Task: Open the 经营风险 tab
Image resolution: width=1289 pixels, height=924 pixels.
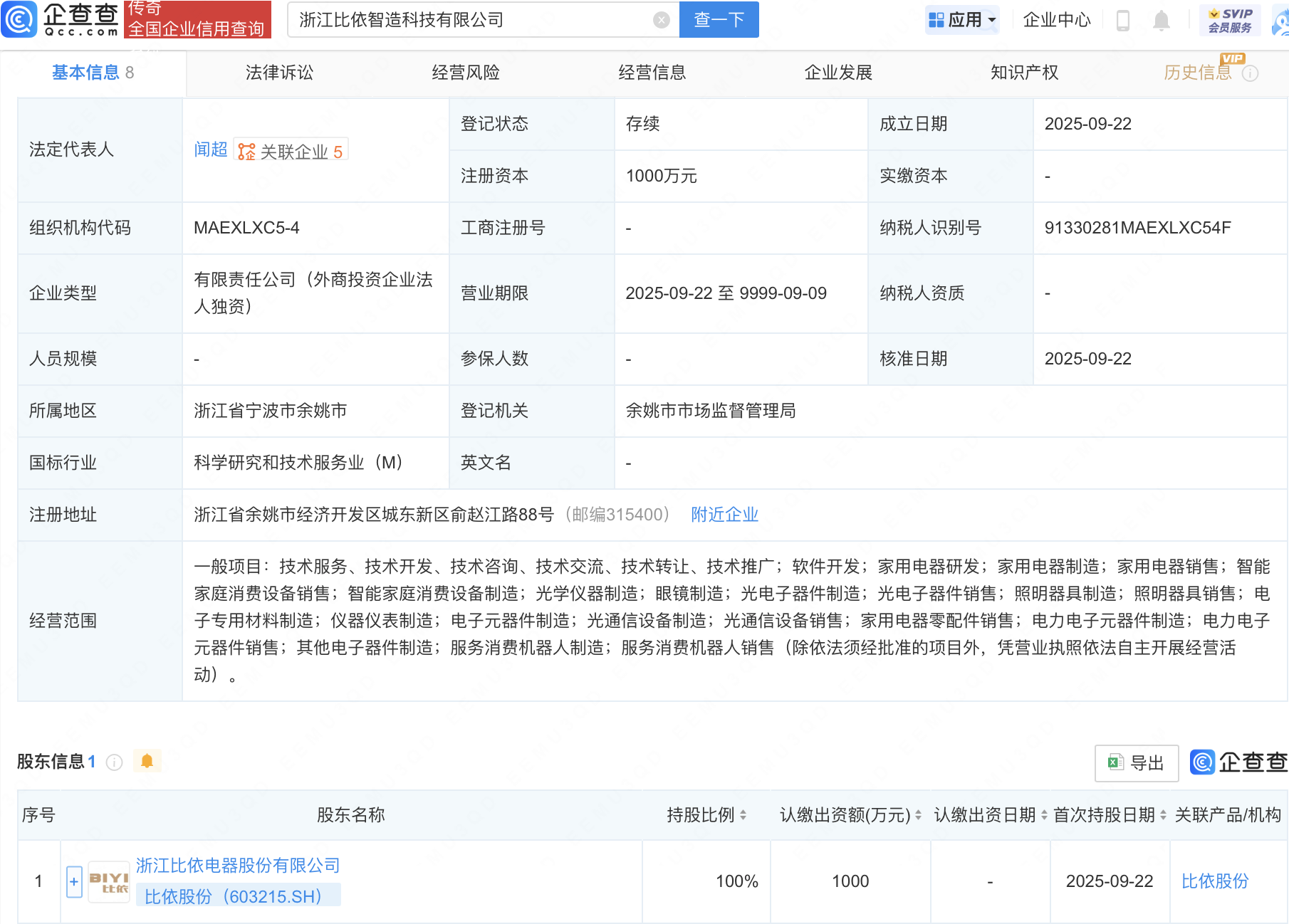Action: point(466,73)
